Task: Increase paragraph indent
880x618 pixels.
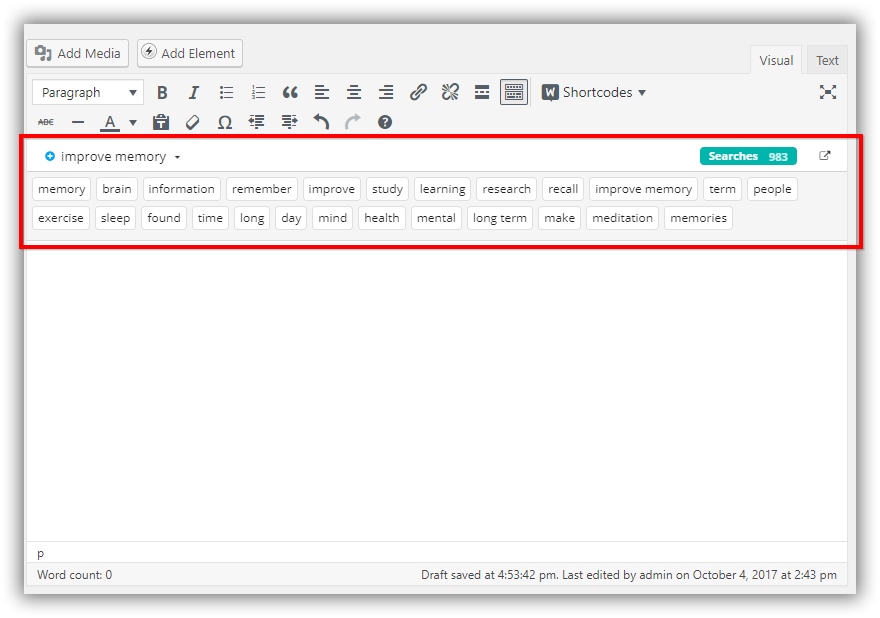Action: pyautogui.click(x=290, y=122)
